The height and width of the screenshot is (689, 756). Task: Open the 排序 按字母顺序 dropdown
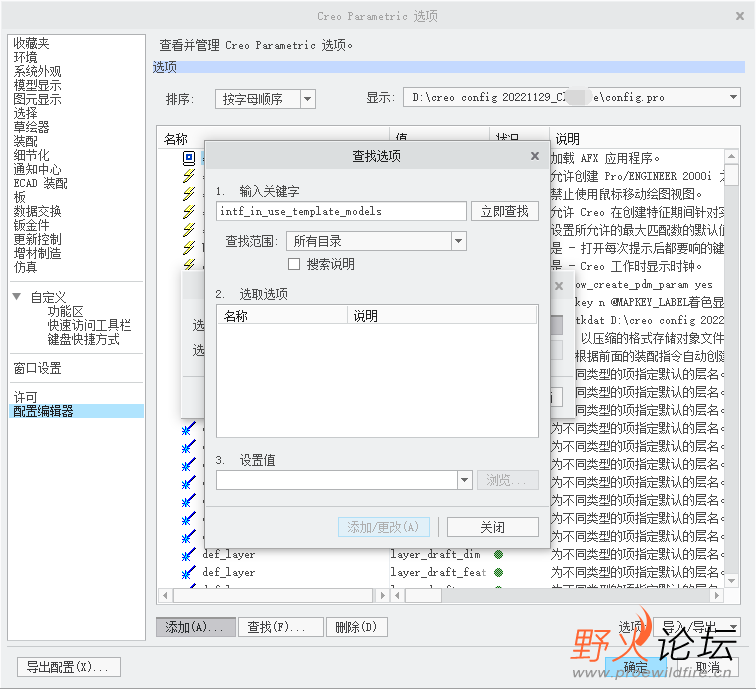click(x=308, y=99)
